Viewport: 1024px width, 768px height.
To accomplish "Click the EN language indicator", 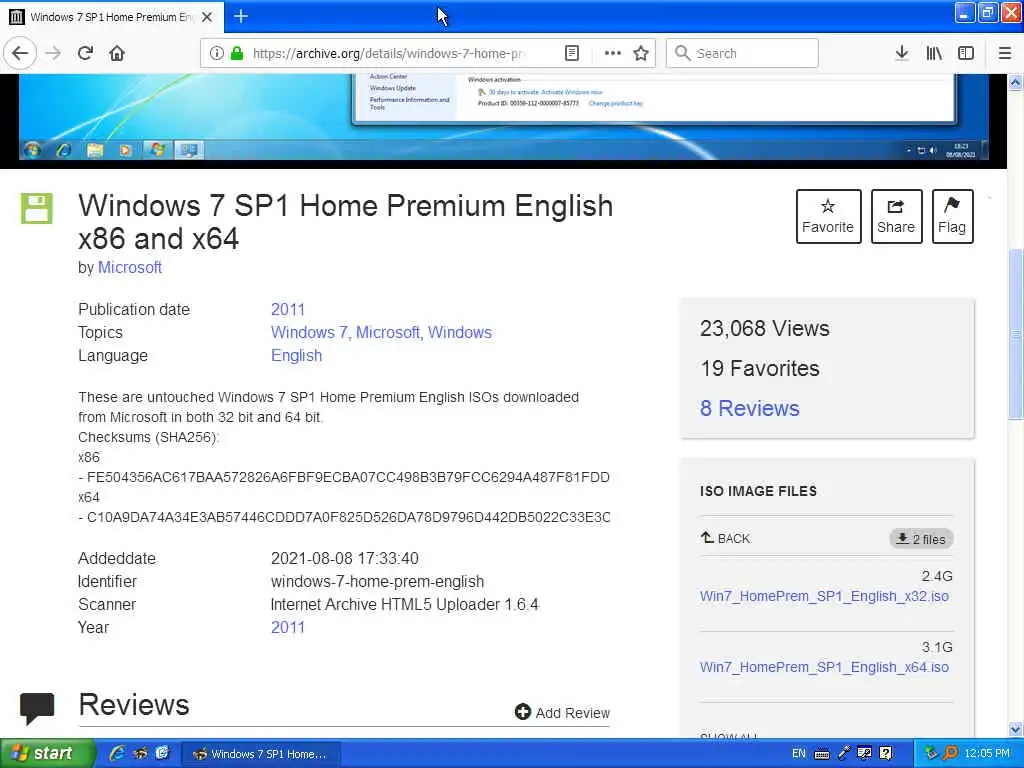I will (799, 754).
